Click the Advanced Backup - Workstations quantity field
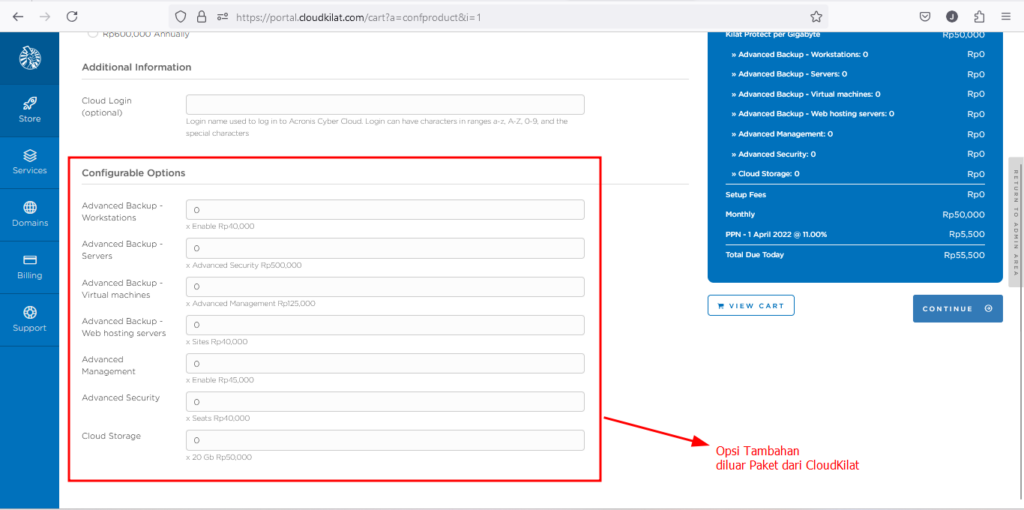This screenshot has height=510, width=1024. 385,210
